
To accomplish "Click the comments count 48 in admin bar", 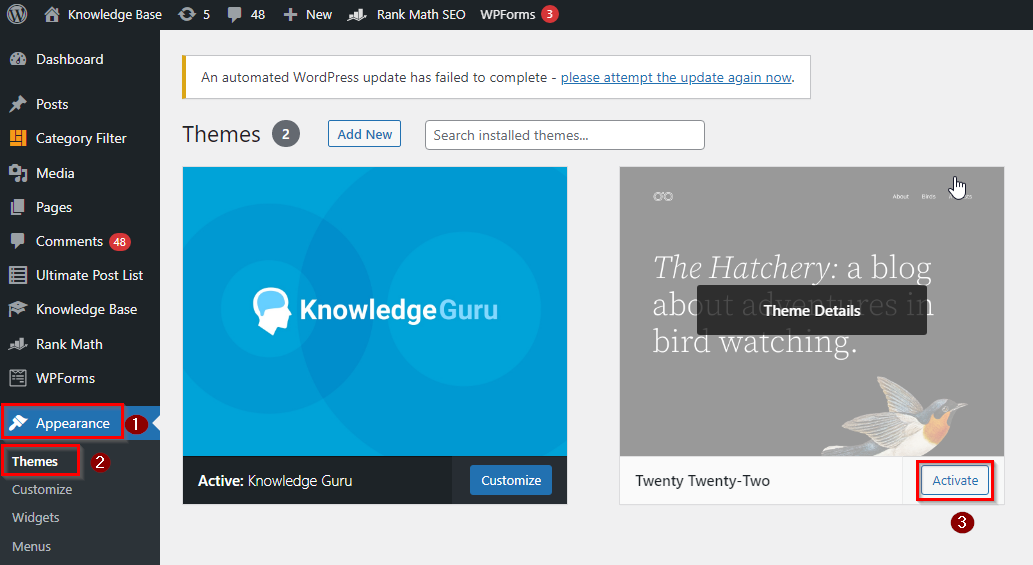I will click(x=258, y=14).
